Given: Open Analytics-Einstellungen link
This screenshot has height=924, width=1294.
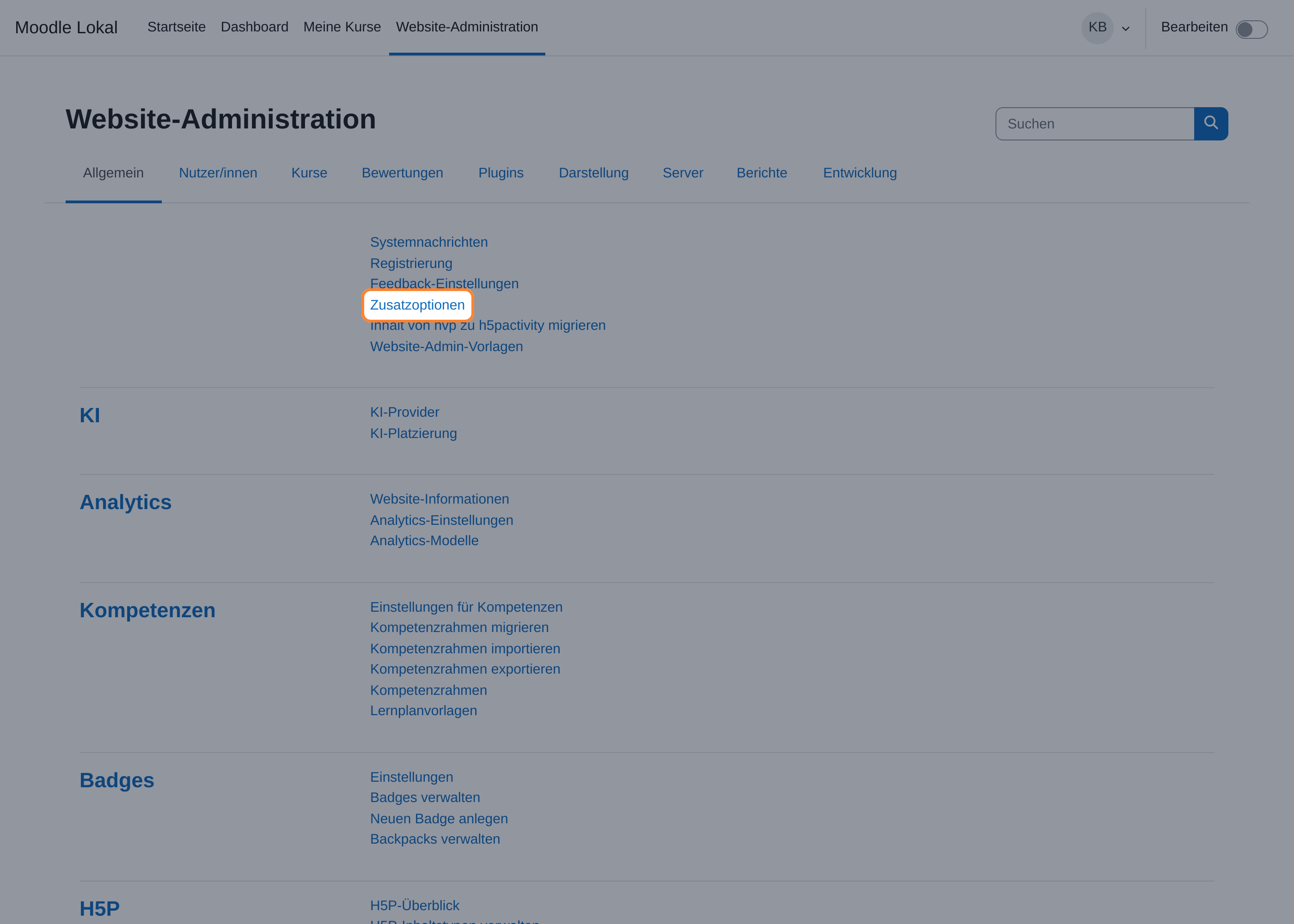Looking at the screenshot, I should tap(441, 520).
